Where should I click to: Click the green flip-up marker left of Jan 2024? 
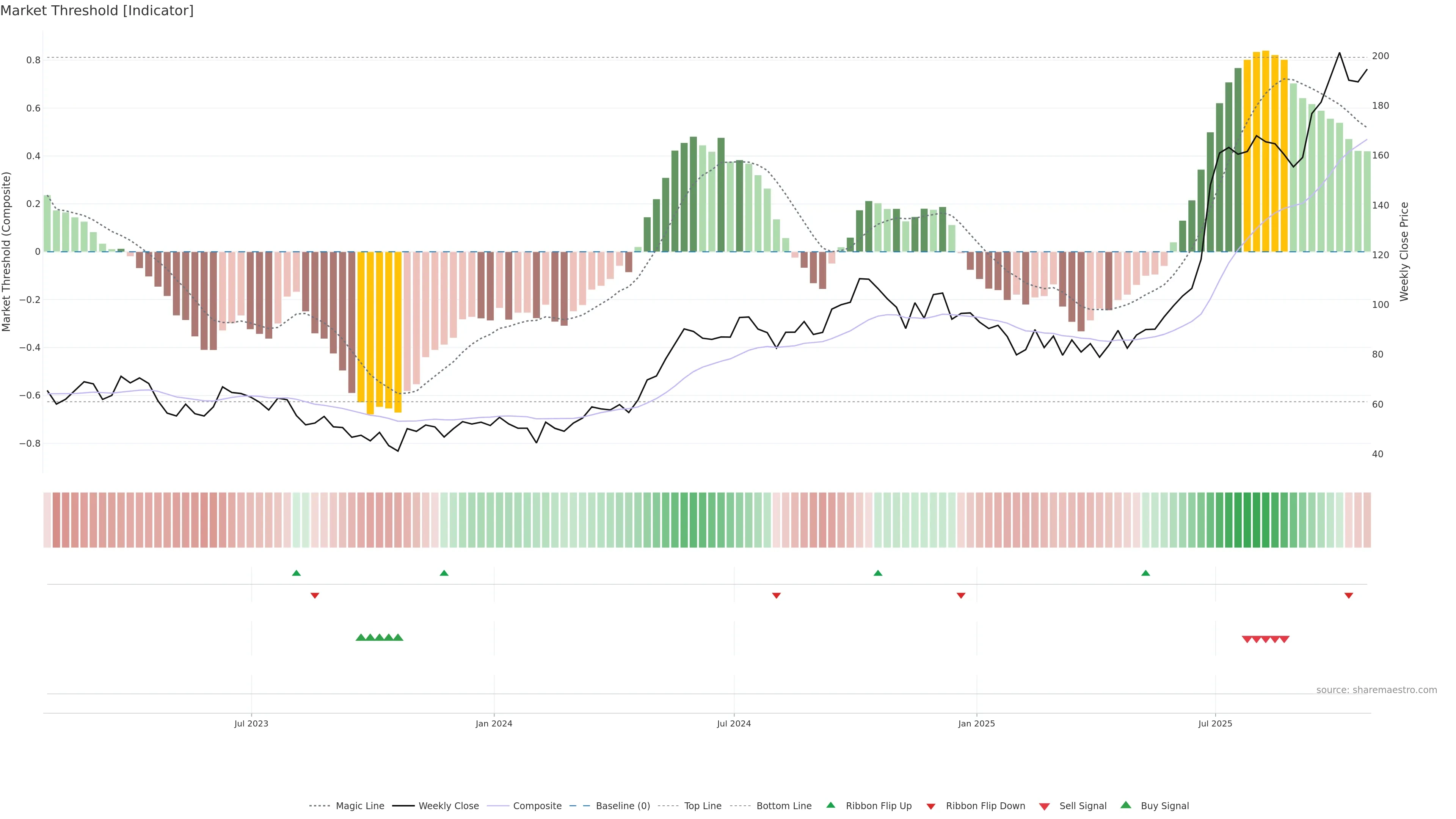click(444, 573)
